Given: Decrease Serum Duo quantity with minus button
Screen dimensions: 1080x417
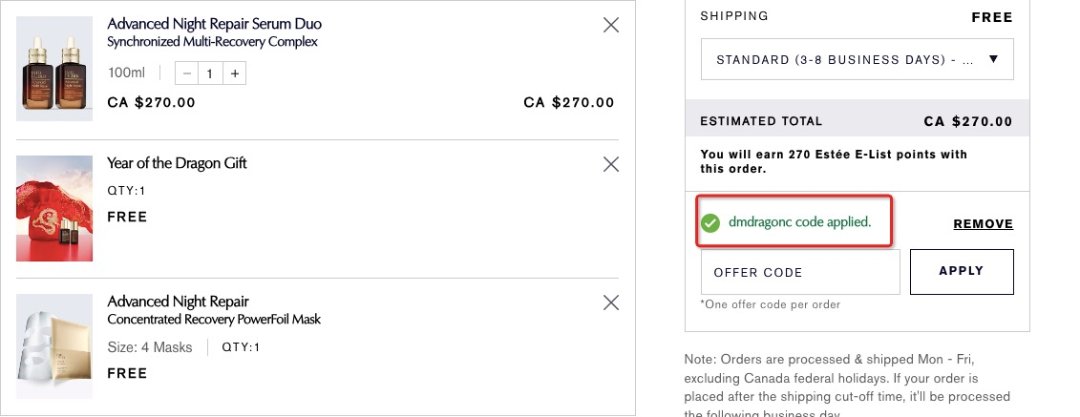Looking at the screenshot, I should coord(187,73).
